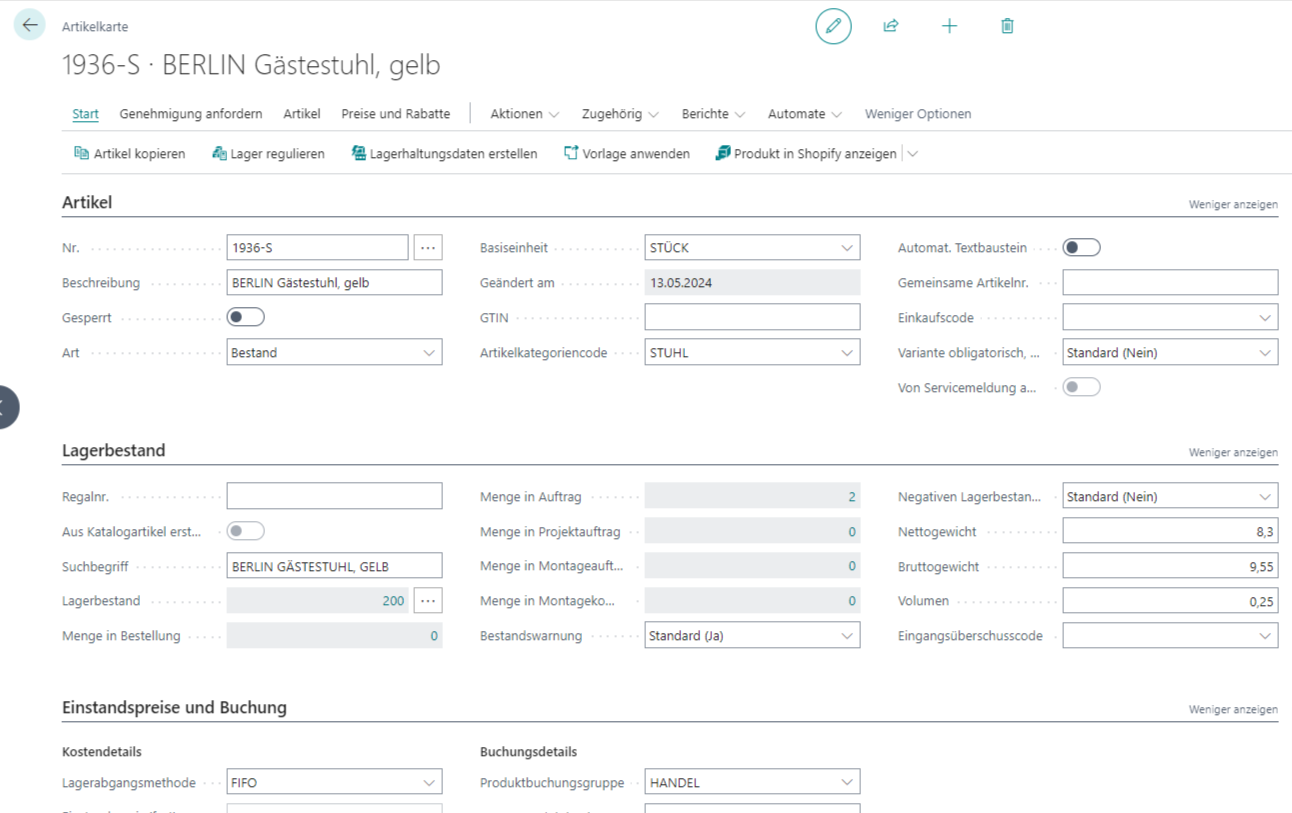Toggle Aus Katalogartikel erstellt switch
Image resolution: width=1292 pixels, height=813 pixels.
click(245, 531)
